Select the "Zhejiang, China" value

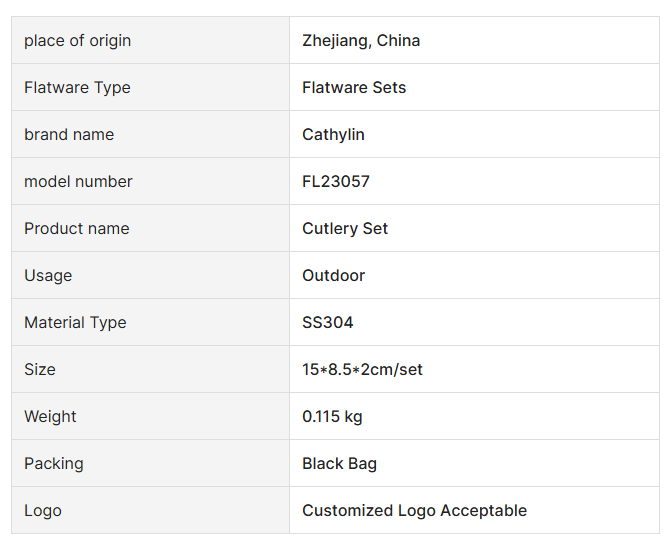[361, 41]
